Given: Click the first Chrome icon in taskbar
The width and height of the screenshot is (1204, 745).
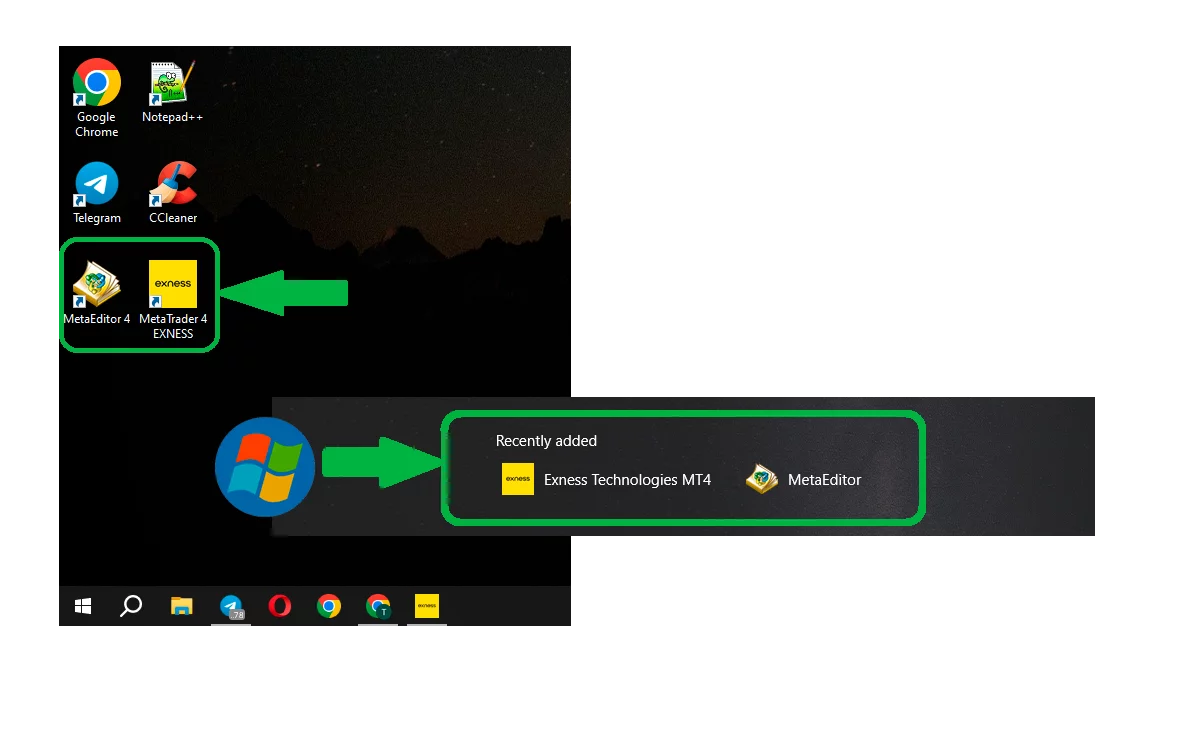Looking at the screenshot, I should 328,606.
